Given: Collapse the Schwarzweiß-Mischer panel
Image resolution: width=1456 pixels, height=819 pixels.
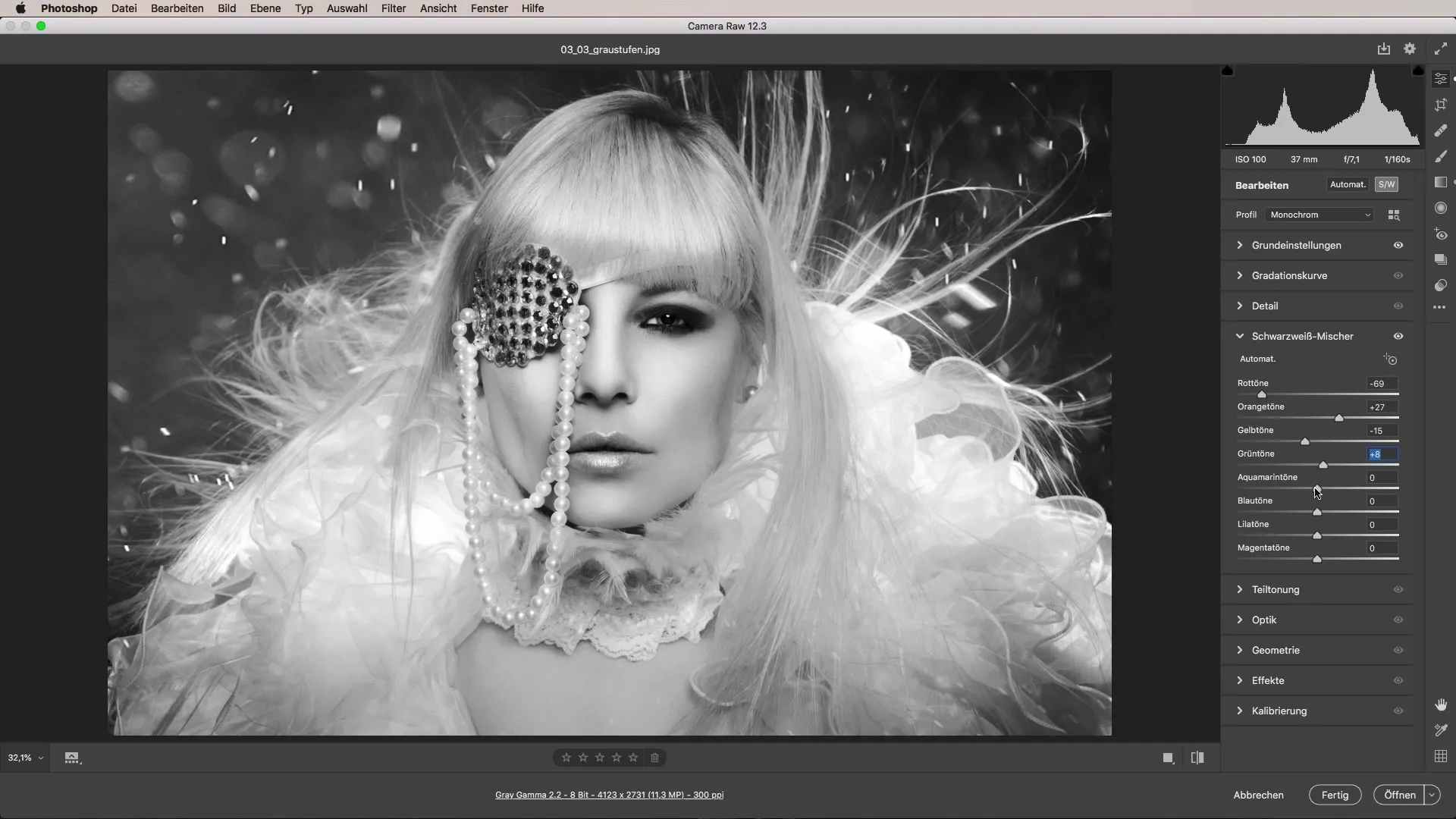Looking at the screenshot, I should [1240, 336].
